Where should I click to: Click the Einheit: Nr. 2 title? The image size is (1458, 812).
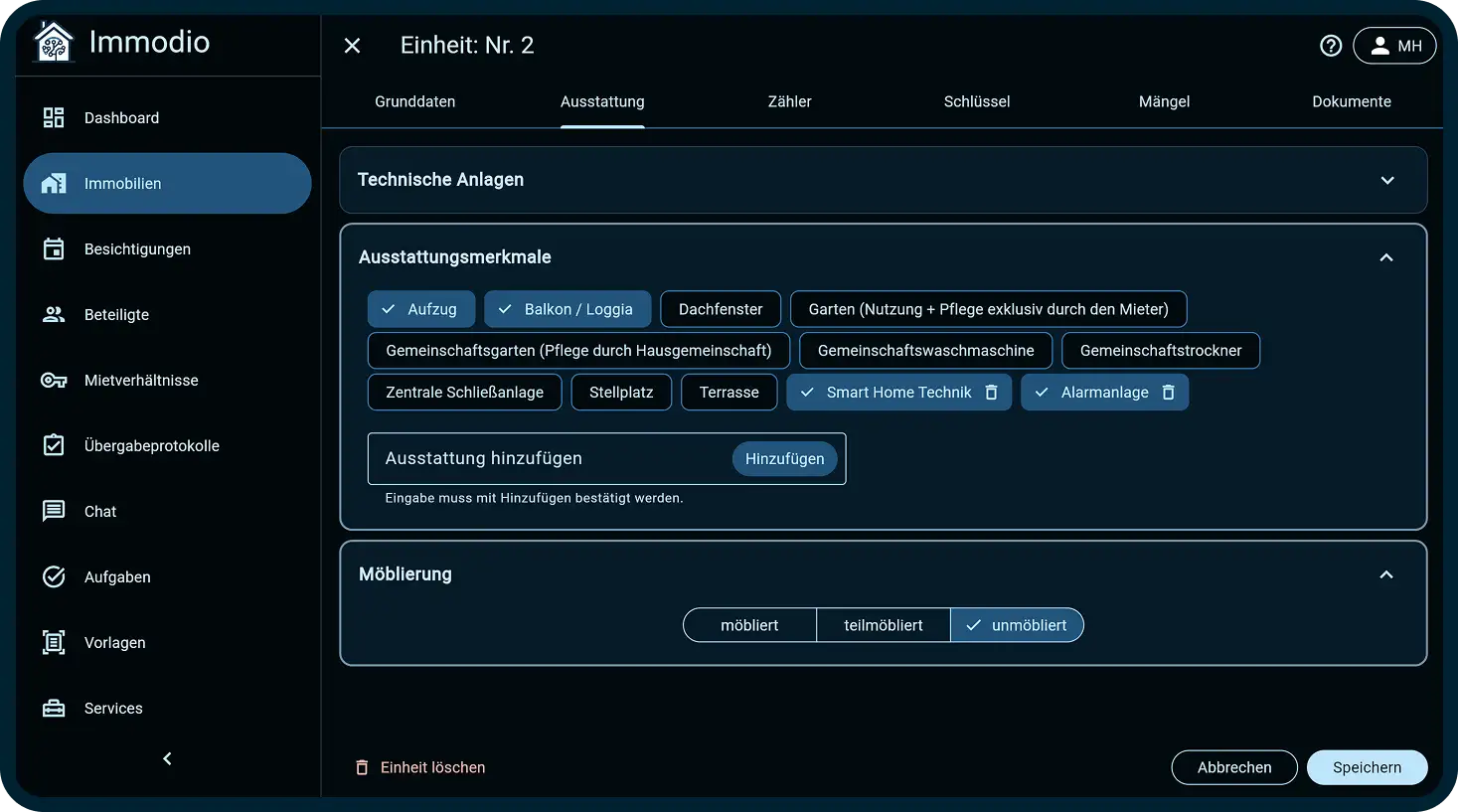(467, 46)
